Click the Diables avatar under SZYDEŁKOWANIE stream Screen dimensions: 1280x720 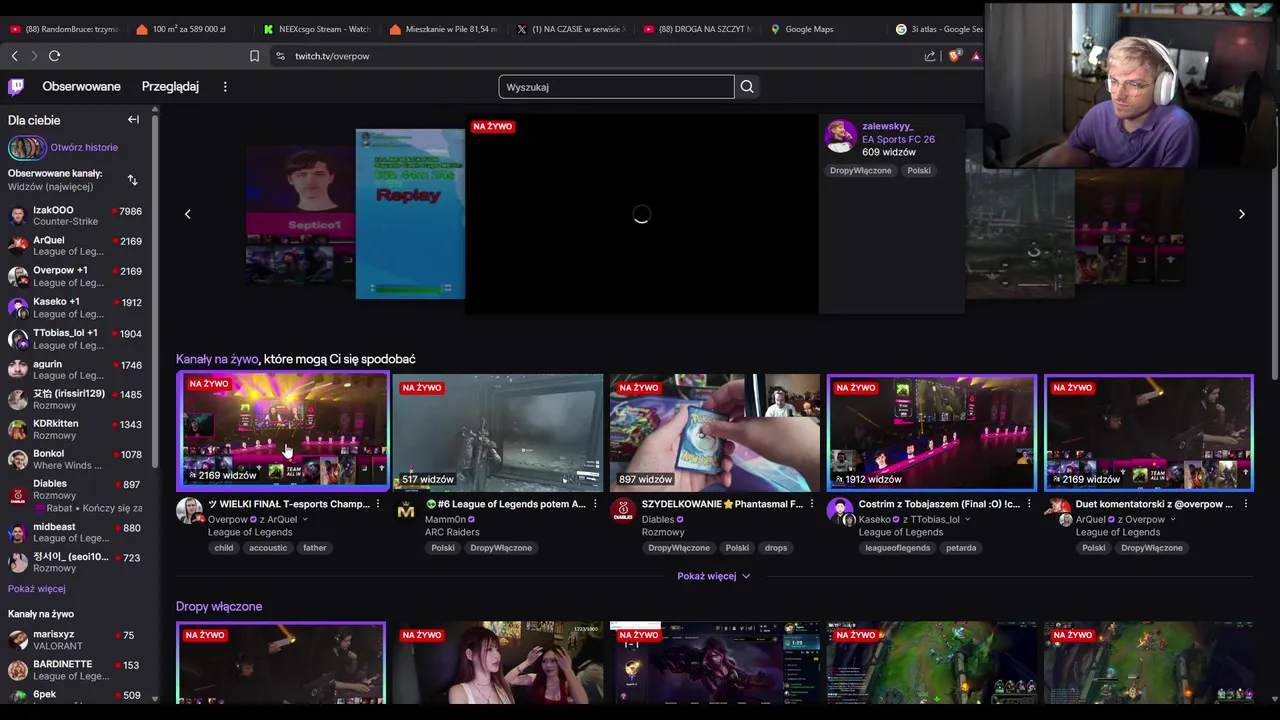[x=623, y=511]
